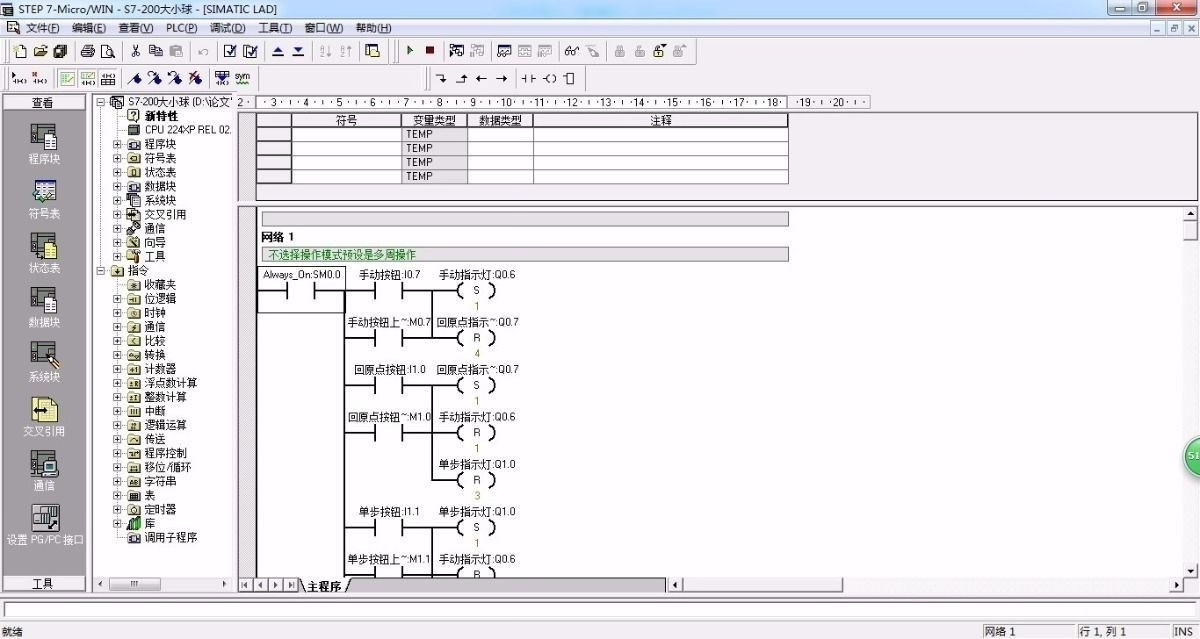1200x639 pixels.
Task: Open the 调试(D) menu
Action: [227, 28]
